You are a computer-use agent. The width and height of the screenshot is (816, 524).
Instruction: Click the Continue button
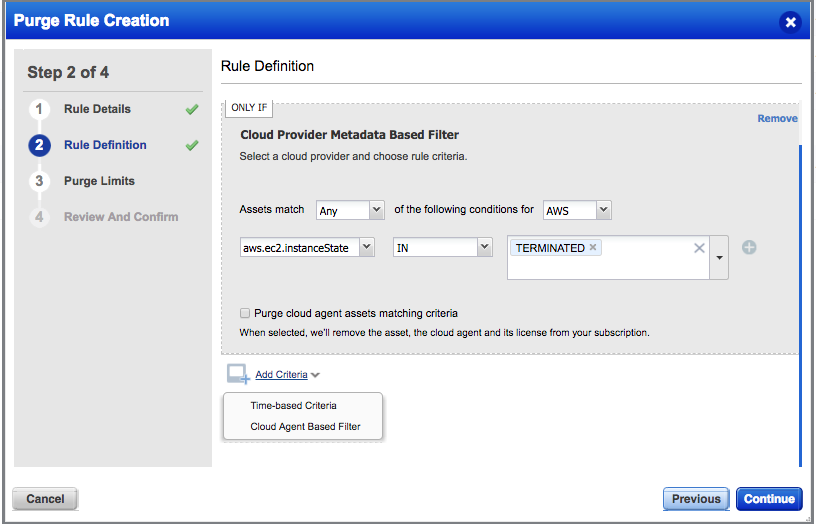coord(769,499)
